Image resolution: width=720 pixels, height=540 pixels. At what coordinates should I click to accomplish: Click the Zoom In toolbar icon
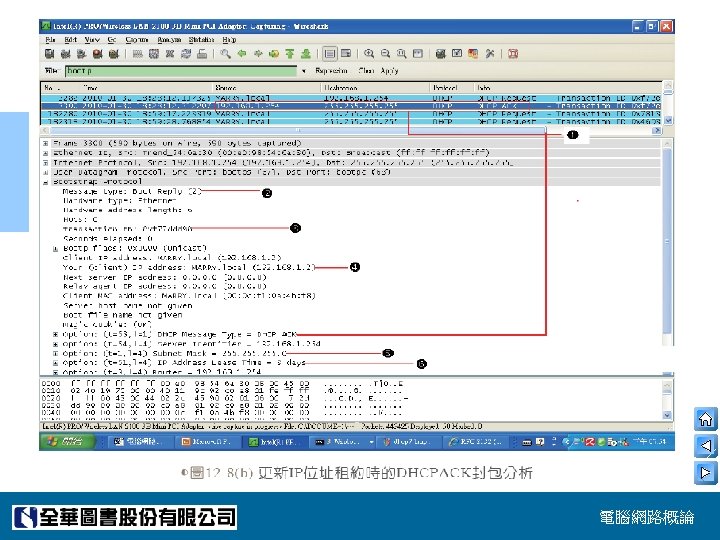click(369, 54)
